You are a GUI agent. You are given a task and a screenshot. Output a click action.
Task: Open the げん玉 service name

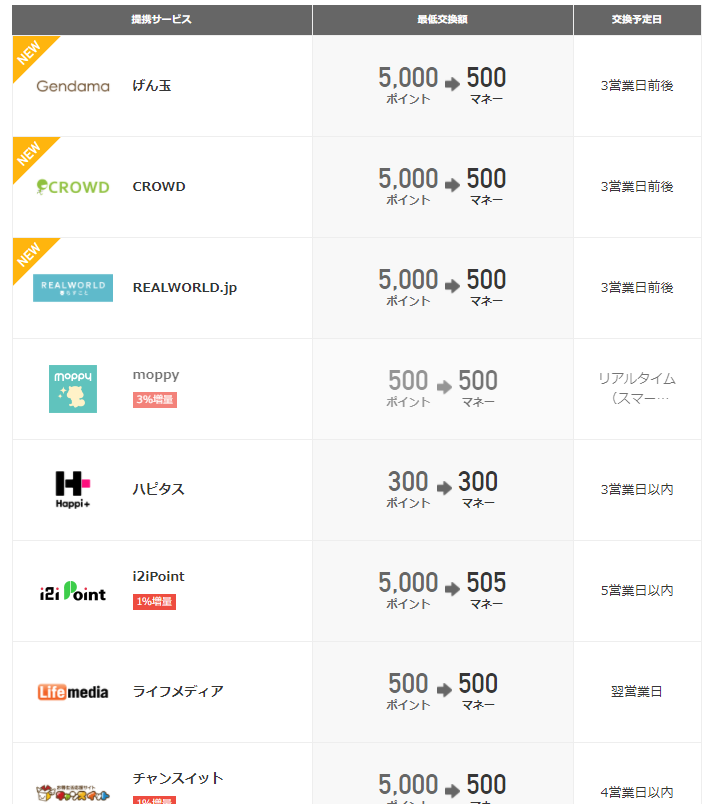tap(152, 86)
